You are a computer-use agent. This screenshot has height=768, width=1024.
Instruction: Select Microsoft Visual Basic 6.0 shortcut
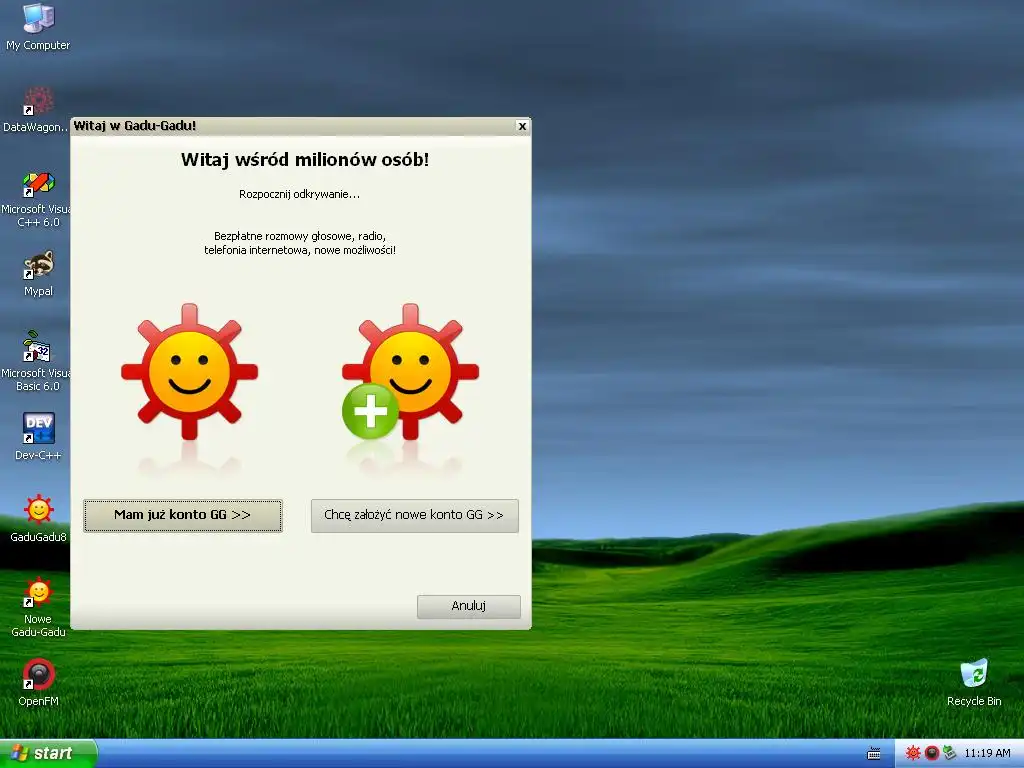(37, 362)
